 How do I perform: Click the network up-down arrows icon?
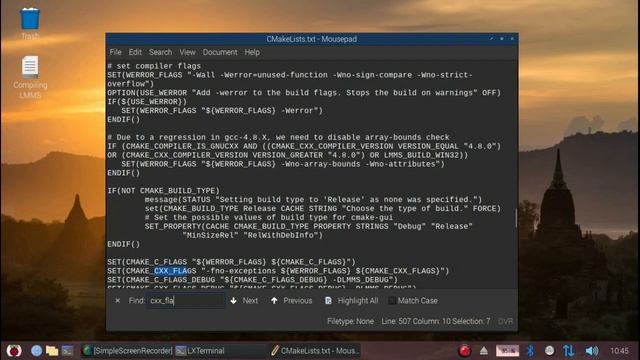tap(569, 351)
